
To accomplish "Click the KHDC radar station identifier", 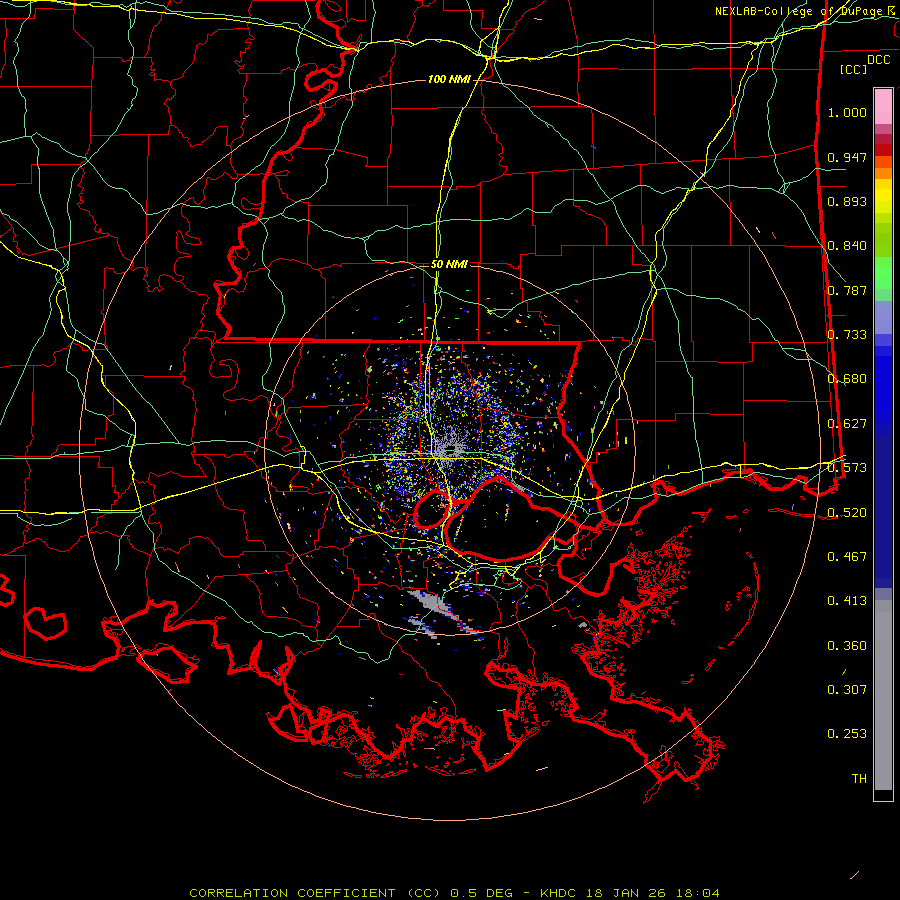I will [x=560, y=893].
